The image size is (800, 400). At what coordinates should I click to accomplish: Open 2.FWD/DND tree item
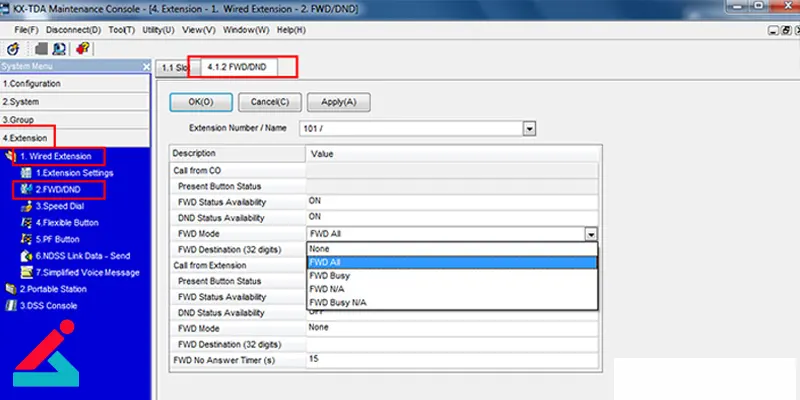(x=58, y=189)
